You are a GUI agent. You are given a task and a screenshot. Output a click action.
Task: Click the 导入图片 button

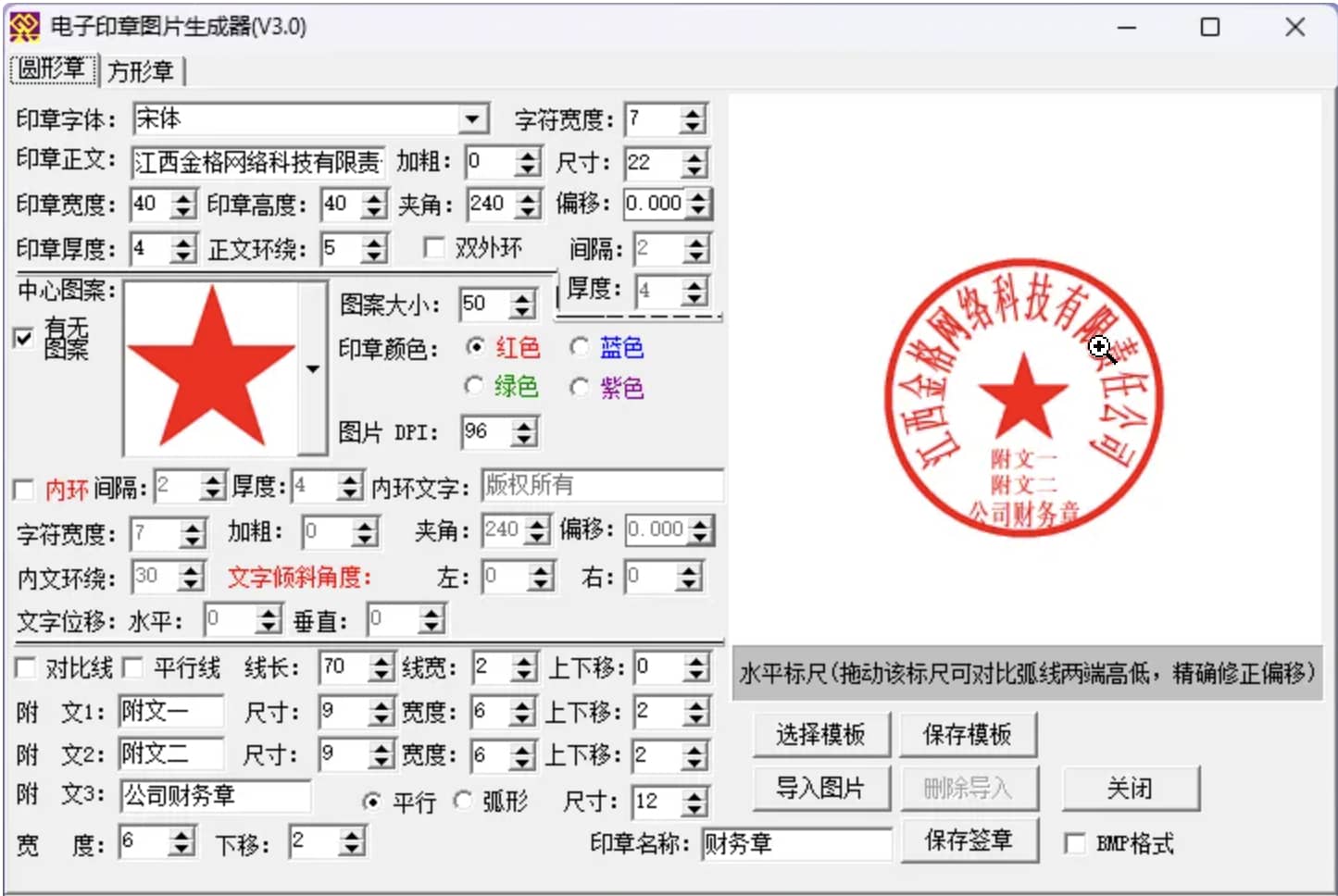(x=820, y=788)
